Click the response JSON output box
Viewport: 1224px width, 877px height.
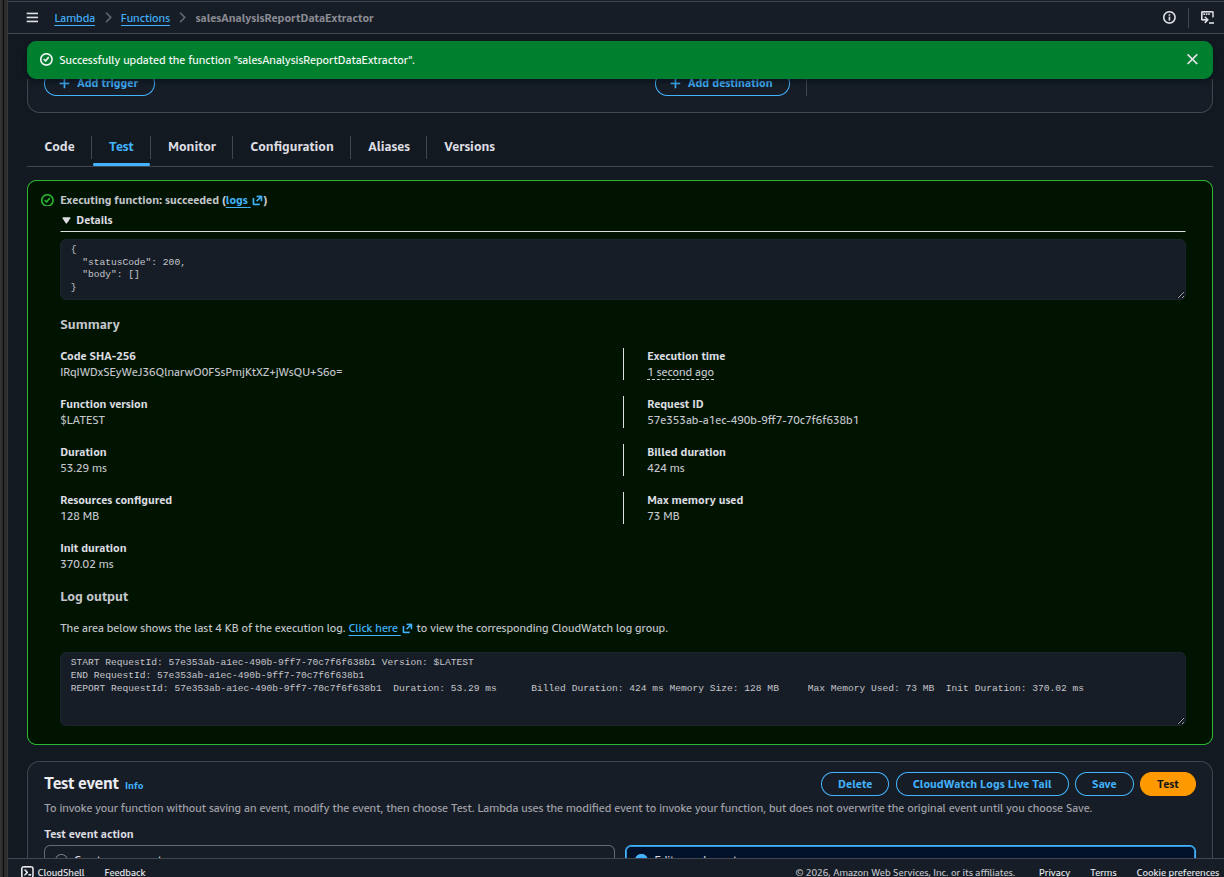coord(623,269)
